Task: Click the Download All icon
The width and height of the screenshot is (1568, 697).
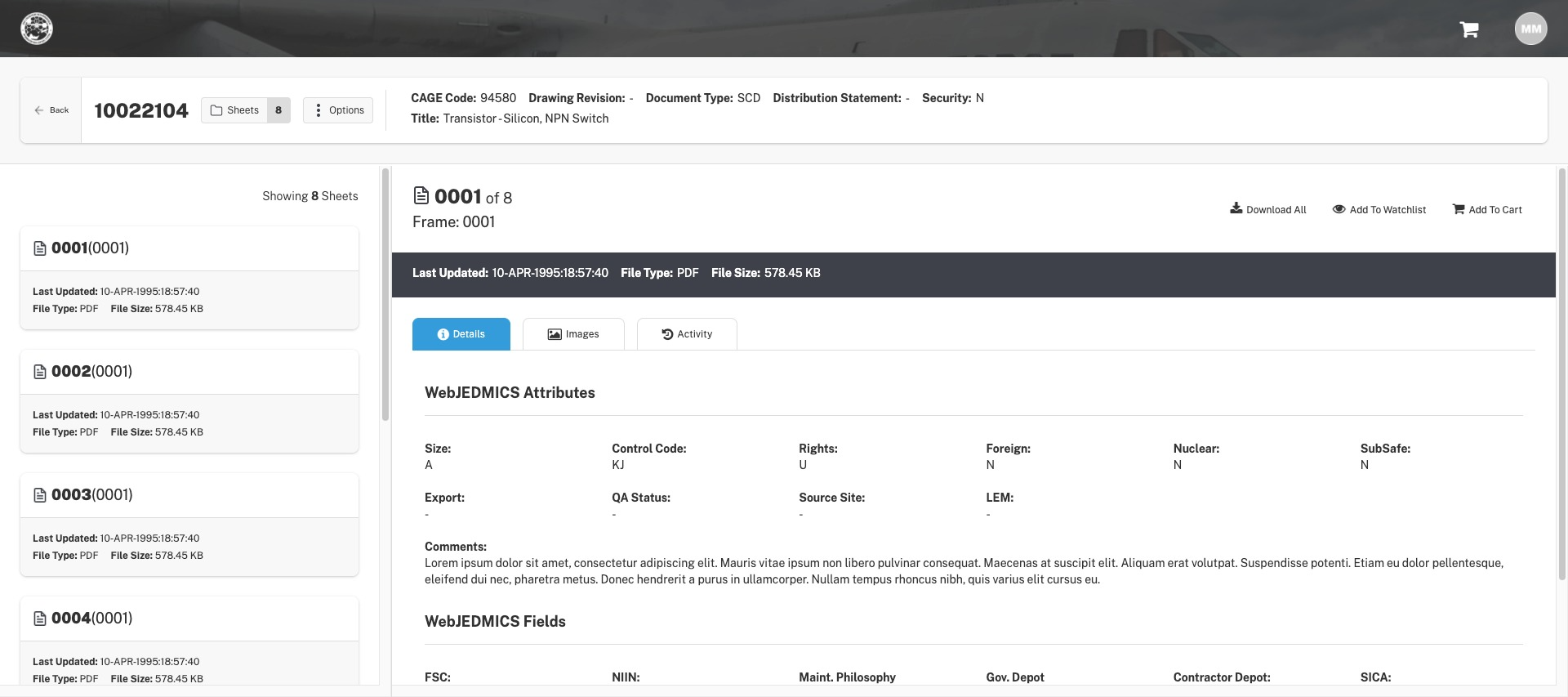Action: pos(1236,208)
